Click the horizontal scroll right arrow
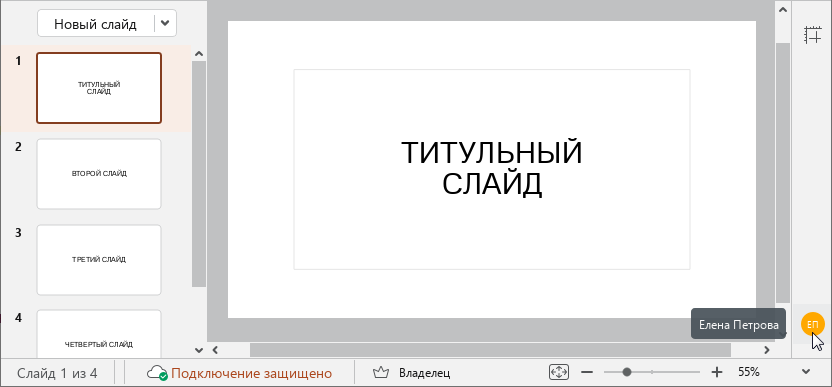Viewport: 832px width, 387px height. (767, 350)
